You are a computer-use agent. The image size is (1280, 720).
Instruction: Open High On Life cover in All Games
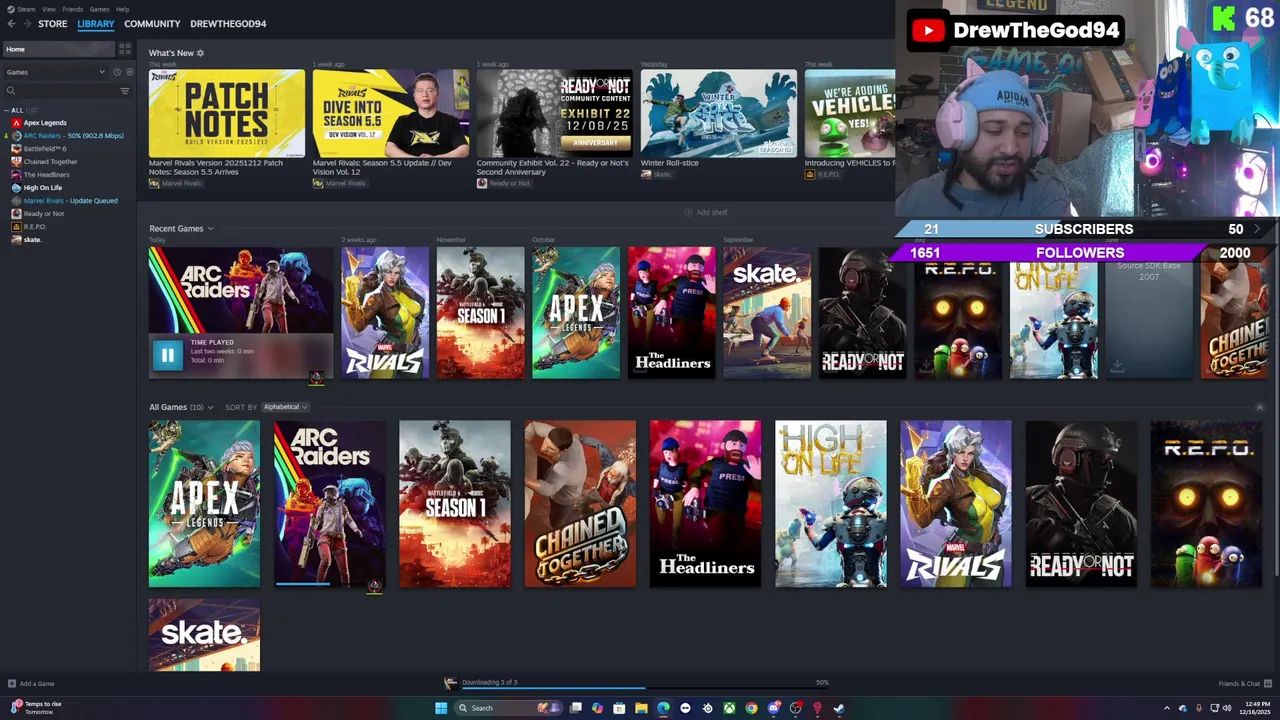click(x=830, y=504)
